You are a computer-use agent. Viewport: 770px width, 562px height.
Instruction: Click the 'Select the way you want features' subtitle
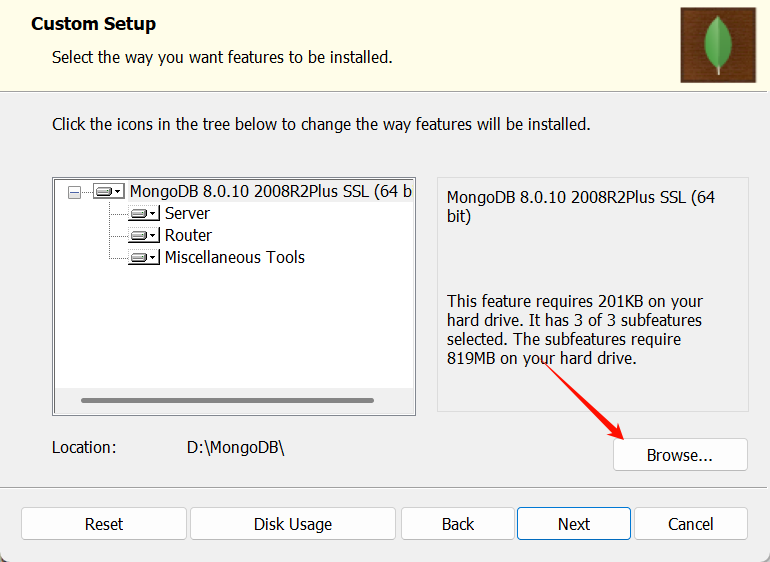tap(222, 57)
